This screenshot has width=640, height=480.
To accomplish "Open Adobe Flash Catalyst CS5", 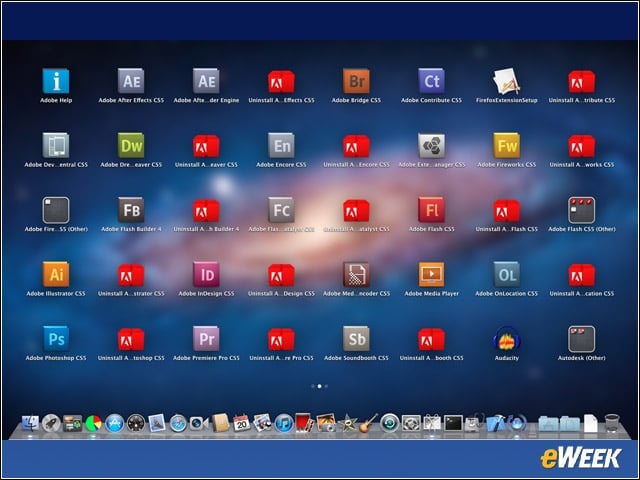I will tap(281, 210).
